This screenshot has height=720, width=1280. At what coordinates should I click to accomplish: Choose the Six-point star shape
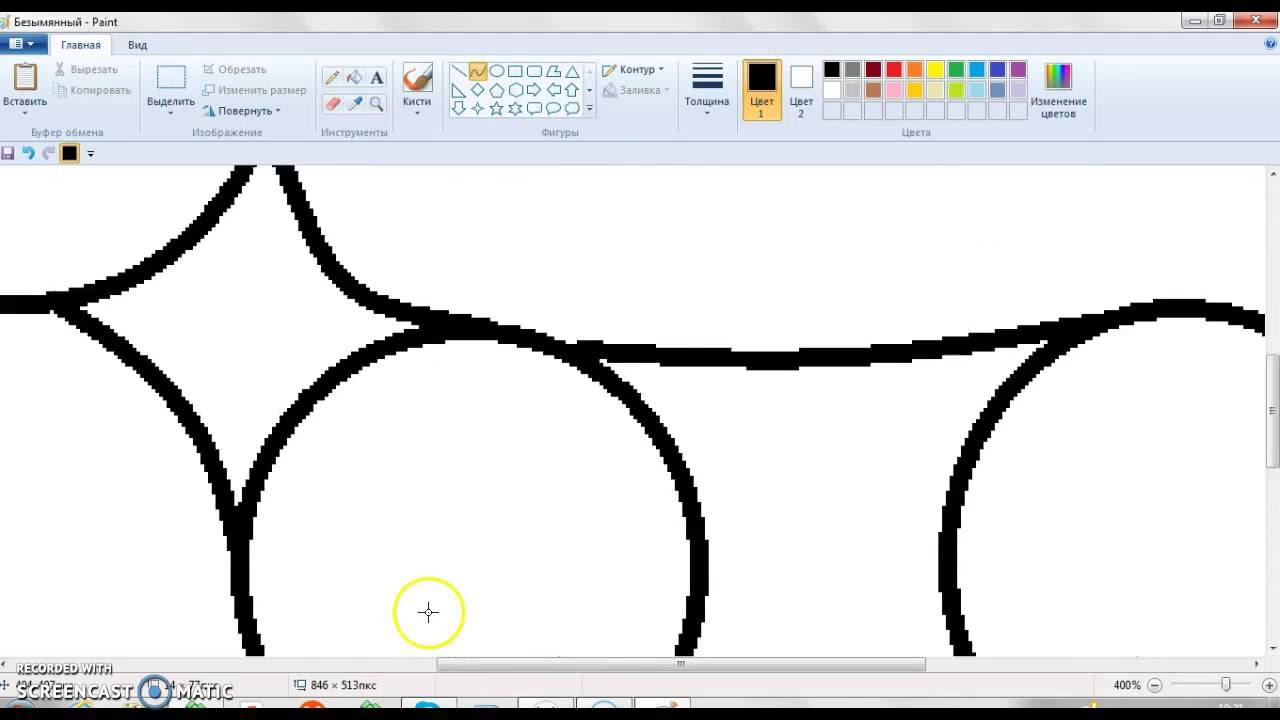pyautogui.click(x=515, y=108)
